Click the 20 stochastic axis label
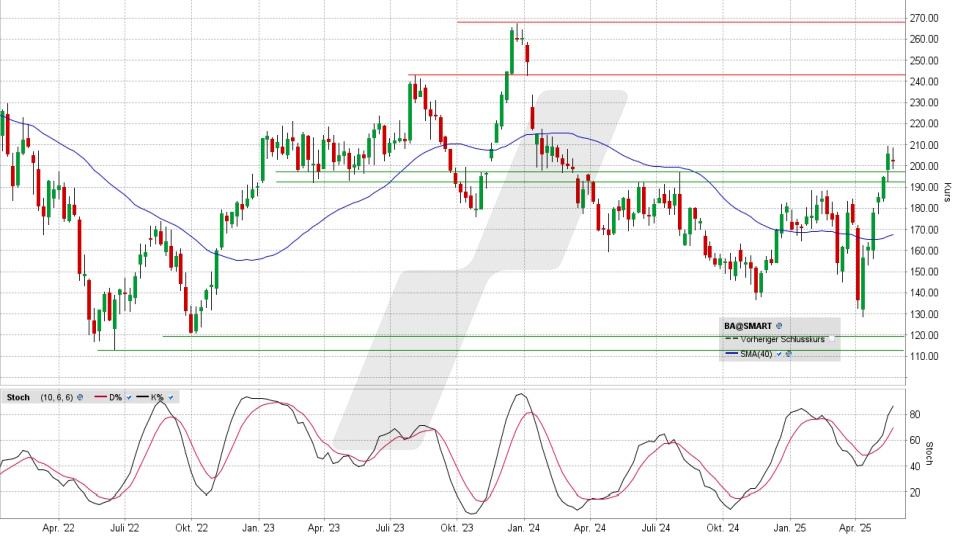This screenshot has width=960, height=540. pos(915,492)
